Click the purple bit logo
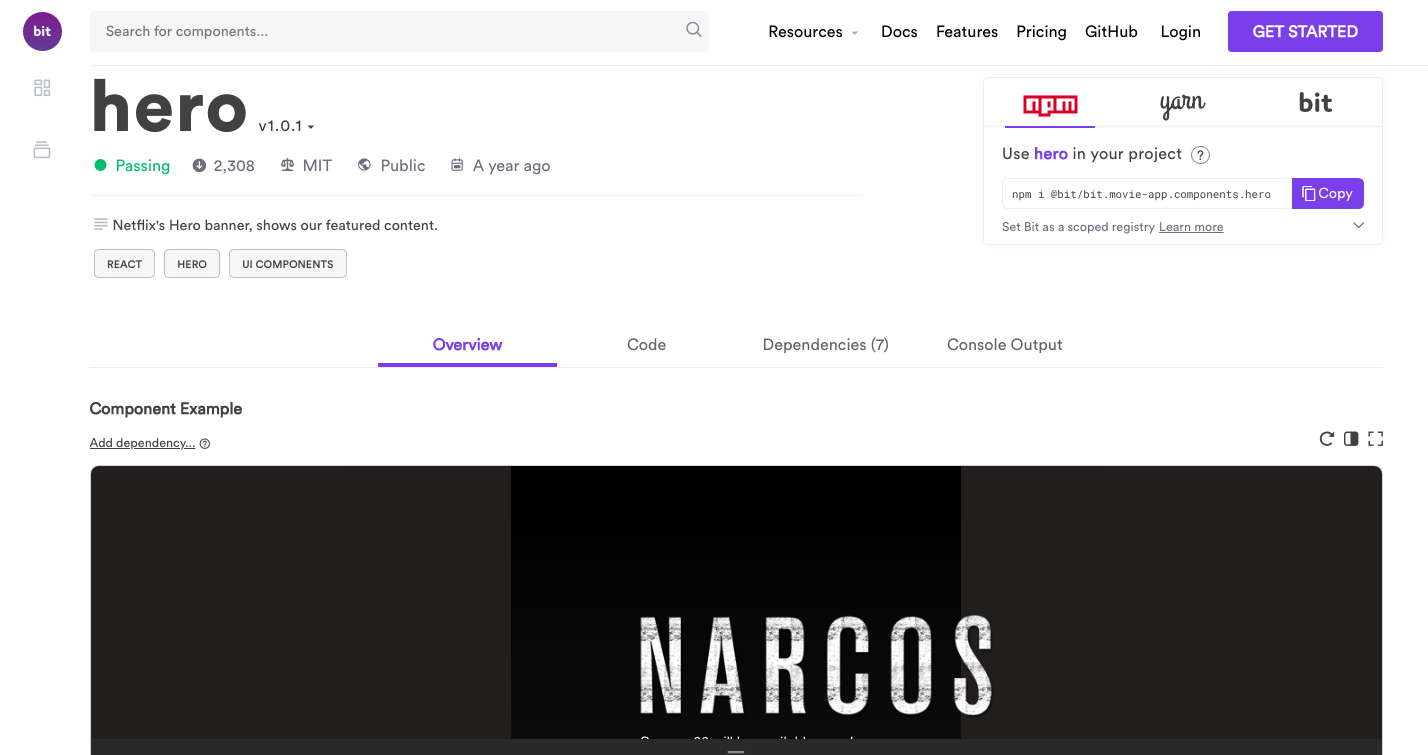1428x755 pixels. point(42,31)
